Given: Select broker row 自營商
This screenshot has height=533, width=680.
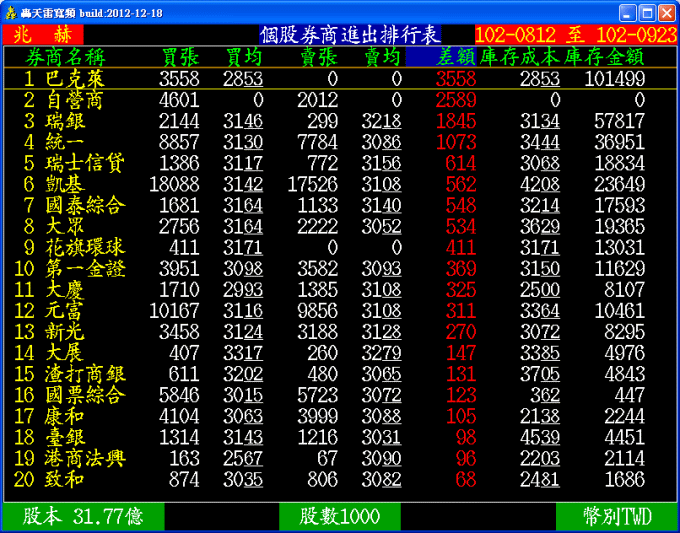Looking at the screenshot, I should click(340, 100).
